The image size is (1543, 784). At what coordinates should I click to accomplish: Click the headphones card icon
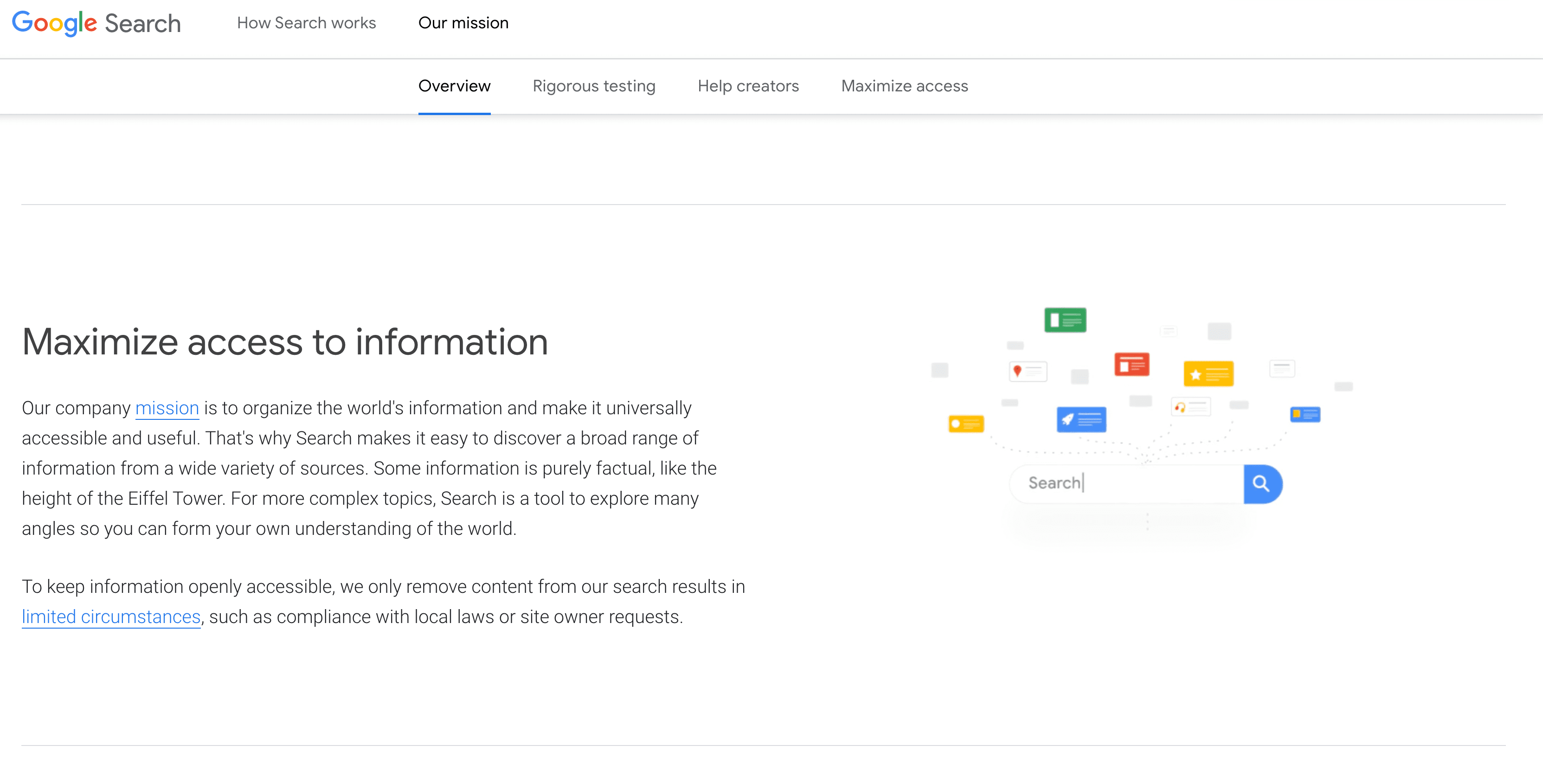point(1190,407)
